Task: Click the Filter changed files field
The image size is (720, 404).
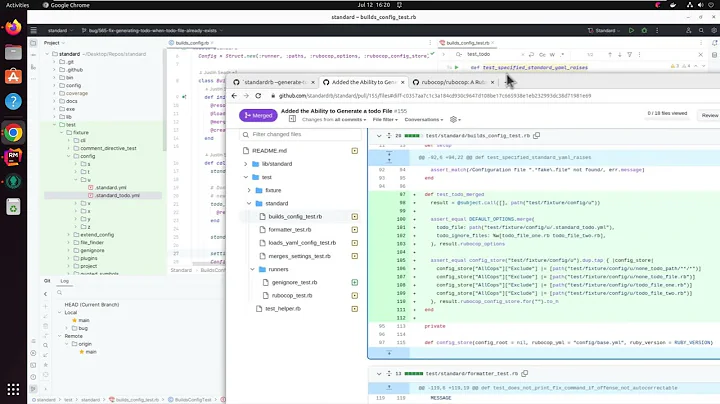Action: click(x=301, y=135)
